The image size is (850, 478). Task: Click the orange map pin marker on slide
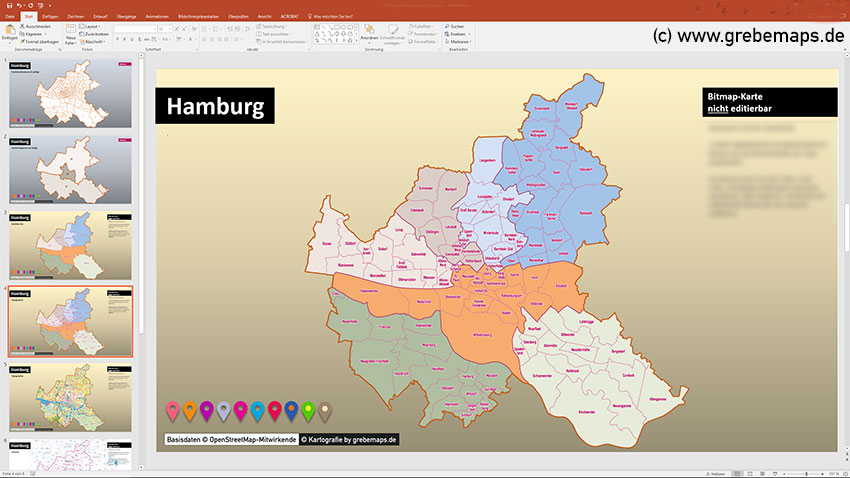pyautogui.click(x=190, y=409)
